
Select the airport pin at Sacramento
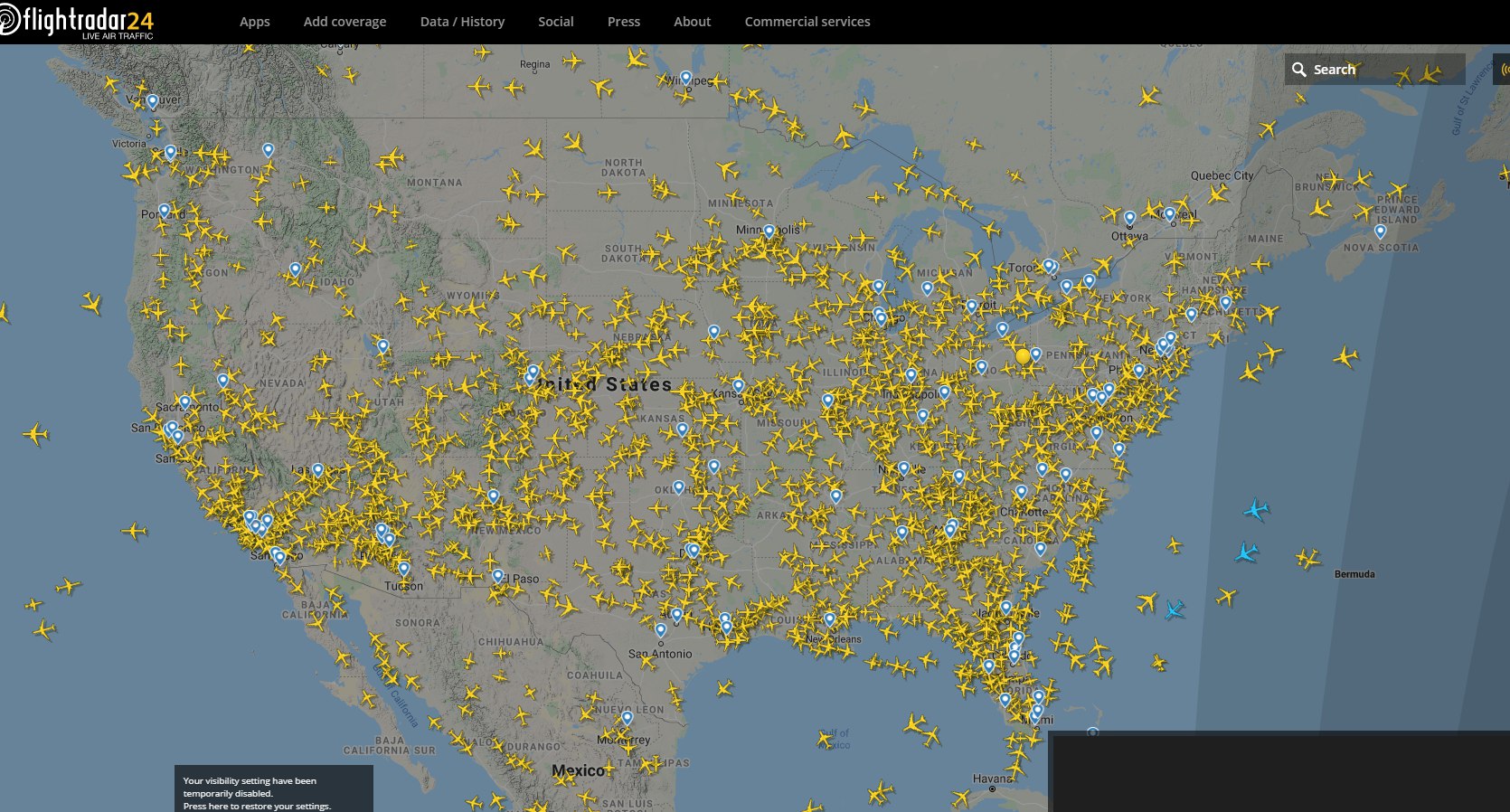pyautogui.click(x=184, y=402)
